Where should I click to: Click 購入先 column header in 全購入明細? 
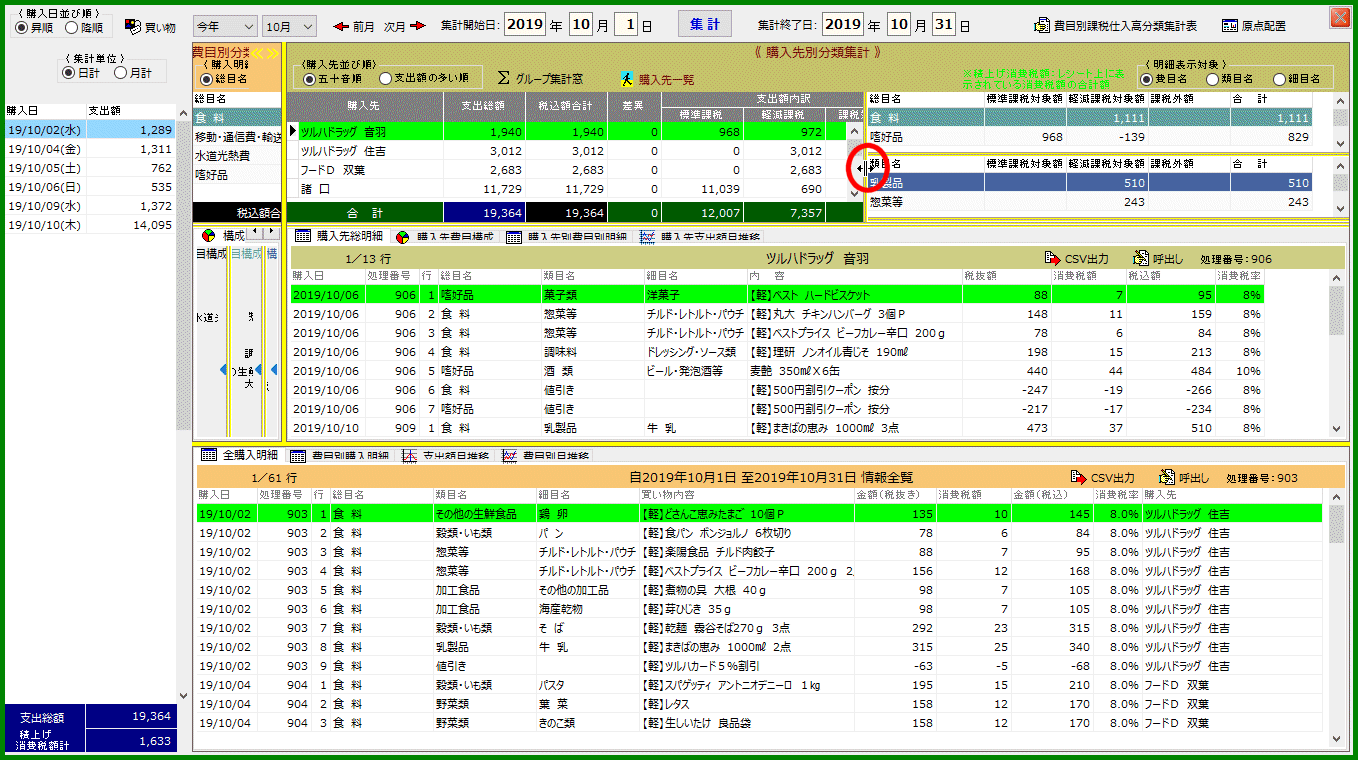coord(1232,495)
